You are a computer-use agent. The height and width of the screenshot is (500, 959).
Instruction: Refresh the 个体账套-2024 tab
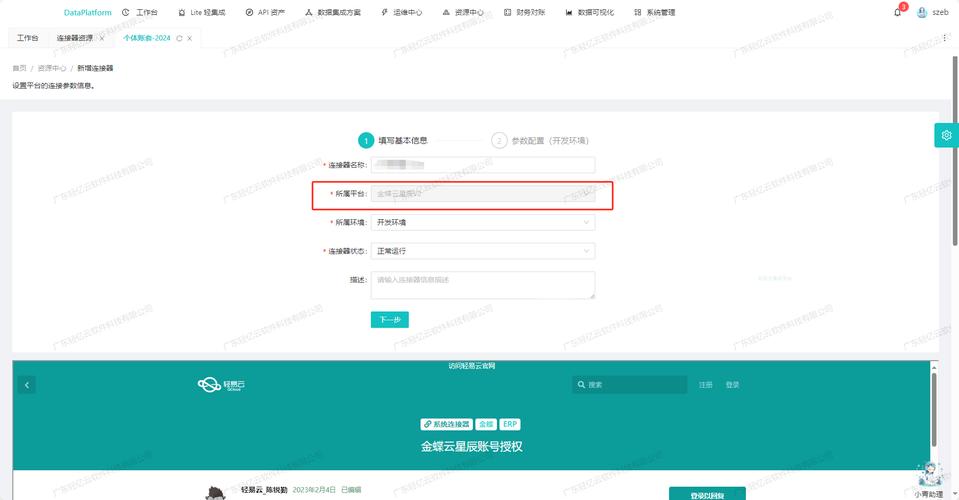(x=179, y=39)
